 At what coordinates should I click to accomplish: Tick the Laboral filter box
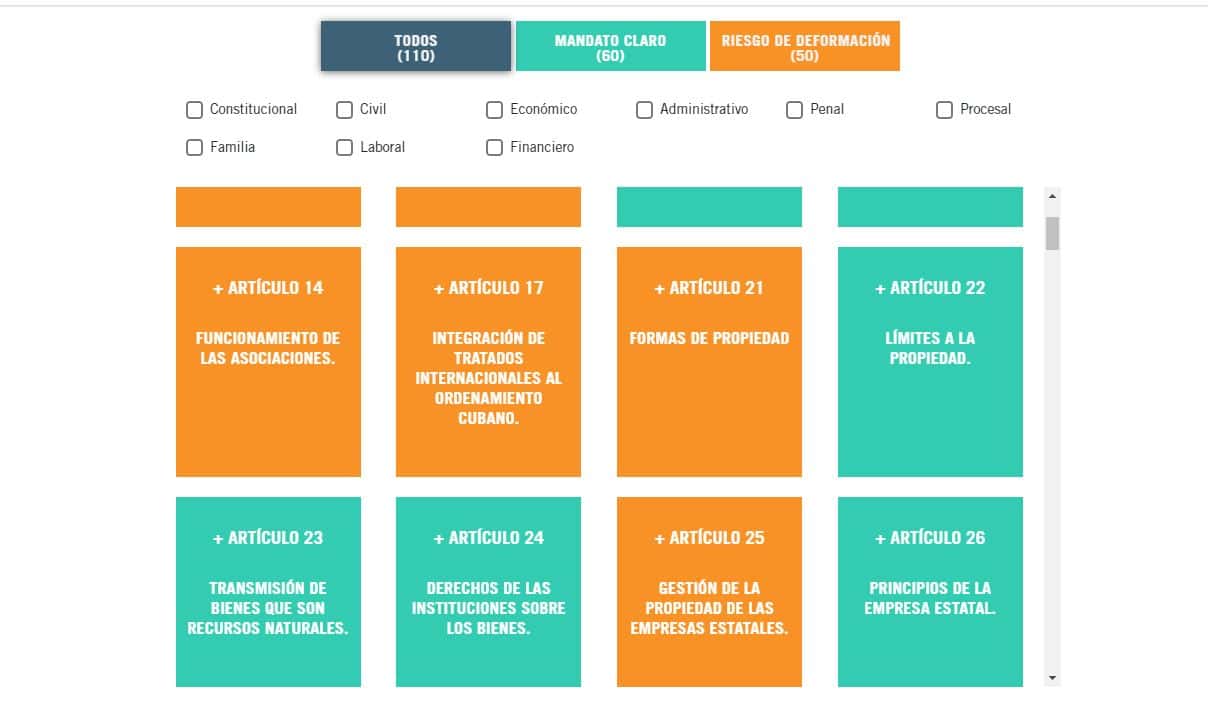(344, 148)
